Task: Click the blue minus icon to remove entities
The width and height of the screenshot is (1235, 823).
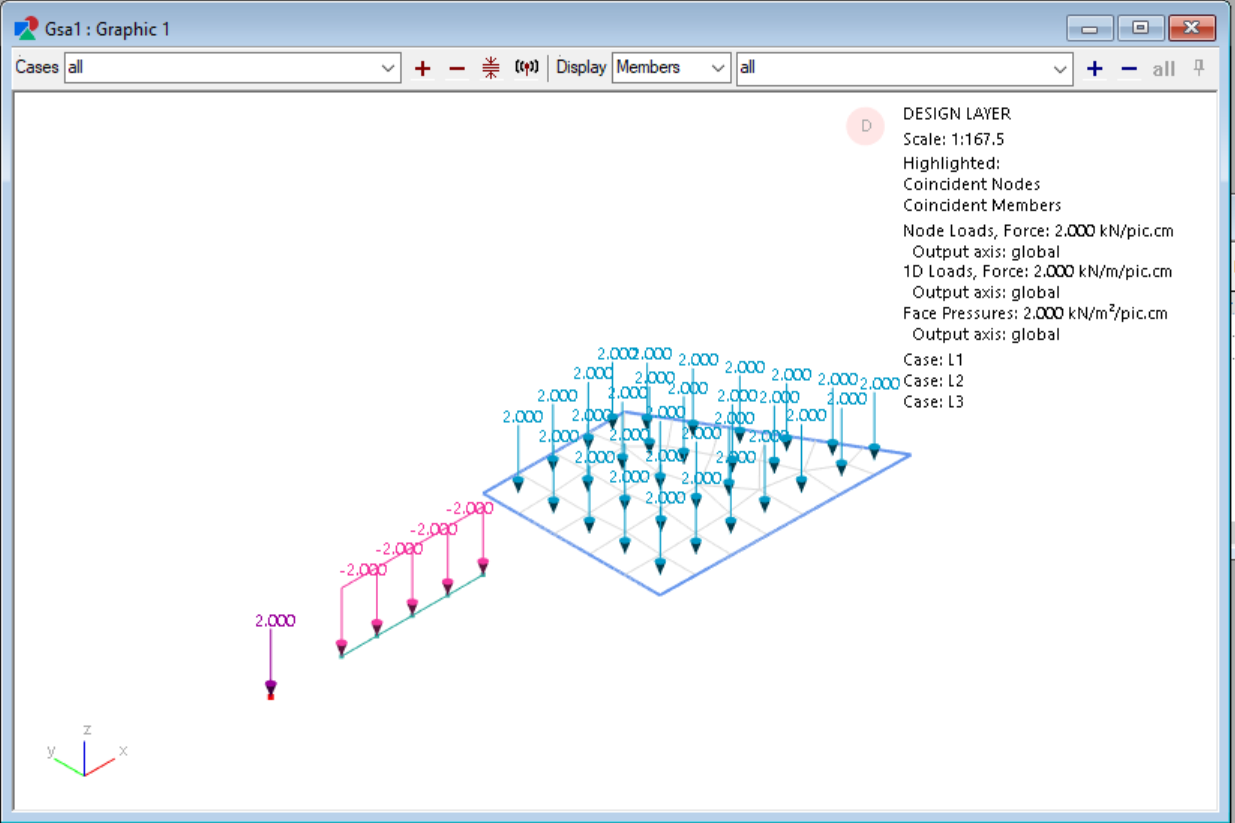Action: (x=1127, y=68)
